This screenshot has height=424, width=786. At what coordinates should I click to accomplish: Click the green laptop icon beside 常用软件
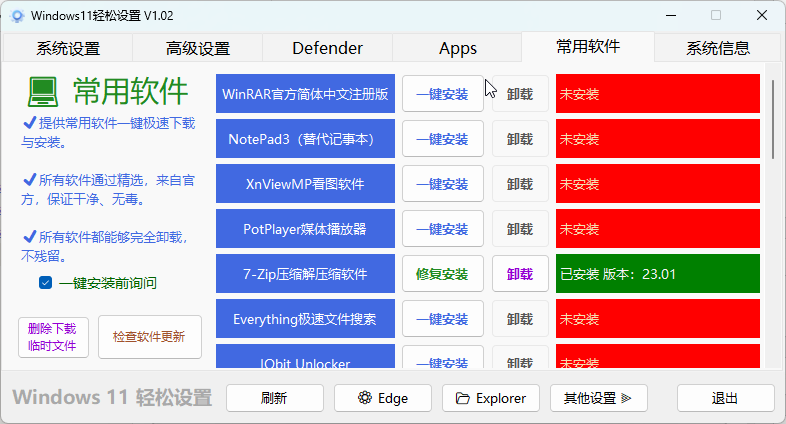click(43, 92)
